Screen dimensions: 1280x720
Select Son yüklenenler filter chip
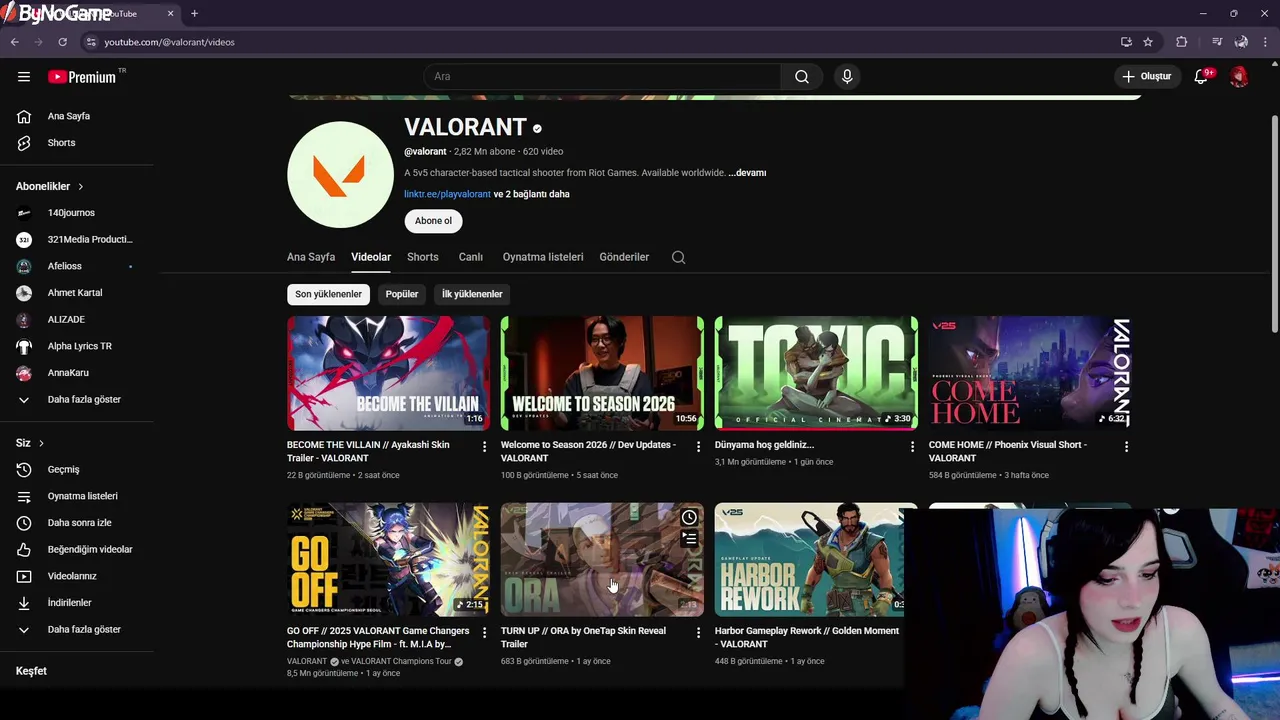coord(328,294)
